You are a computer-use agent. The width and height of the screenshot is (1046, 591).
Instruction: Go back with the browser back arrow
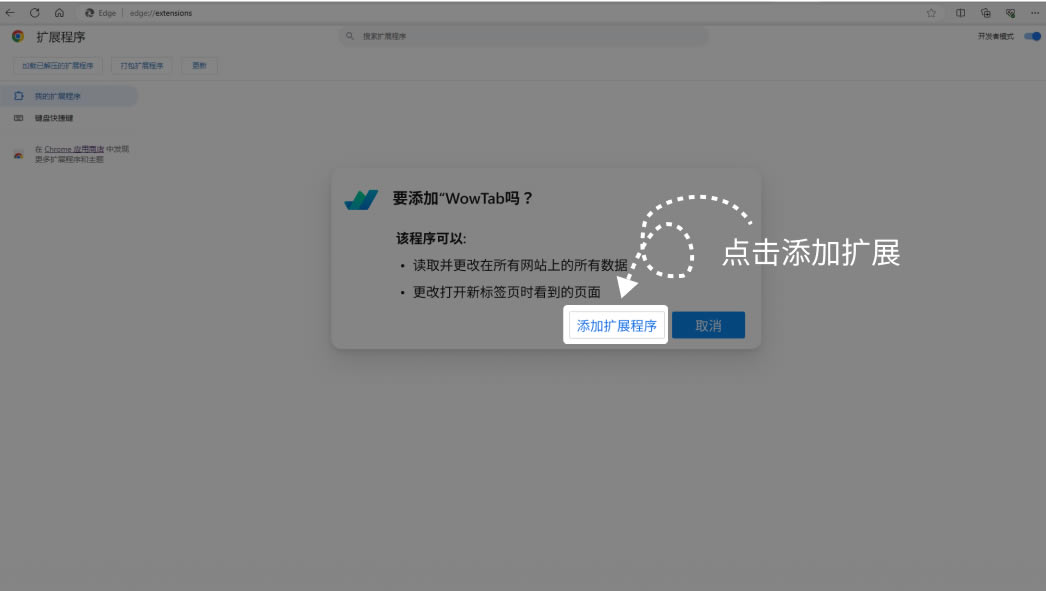10,13
